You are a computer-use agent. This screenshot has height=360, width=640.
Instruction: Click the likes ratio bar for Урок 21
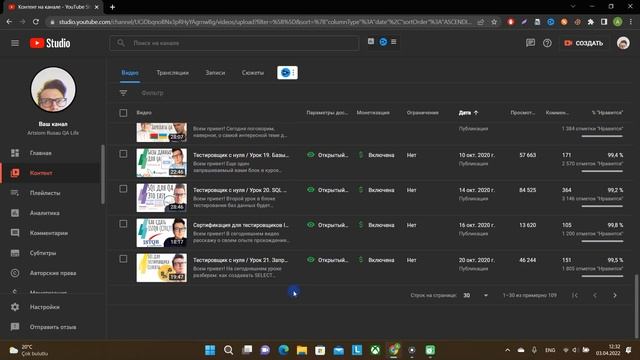(x=602, y=276)
